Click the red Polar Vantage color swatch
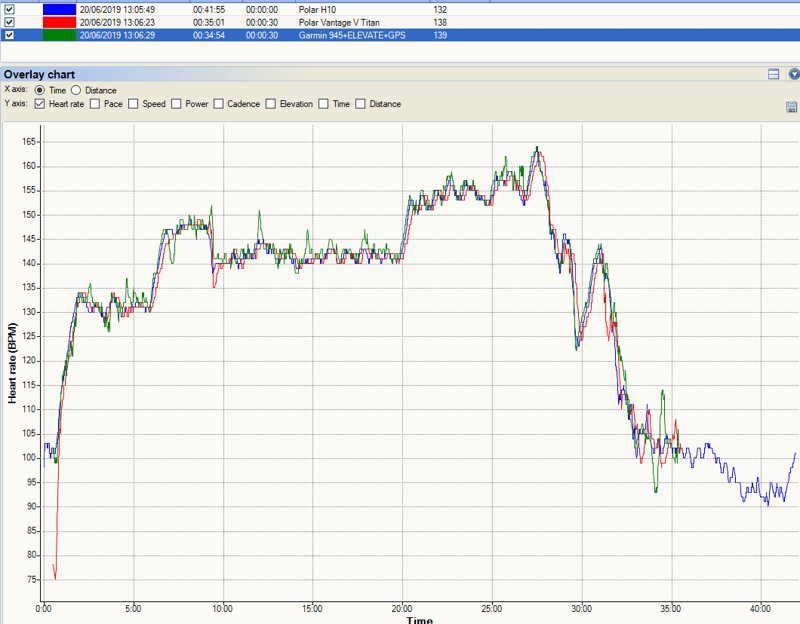This screenshot has width=800, height=624. (x=59, y=22)
